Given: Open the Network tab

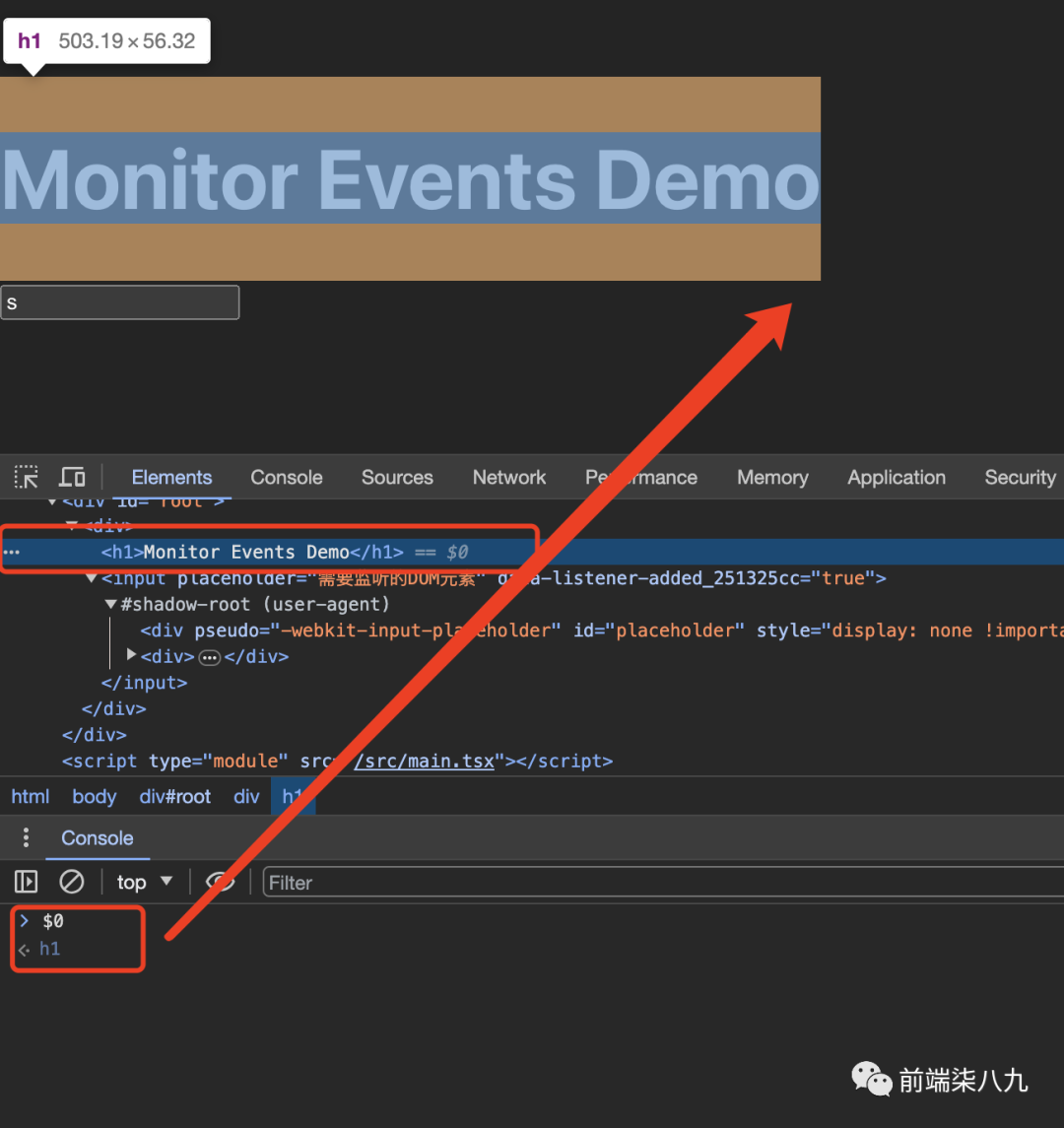Looking at the screenshot, I should pos(508,477).
